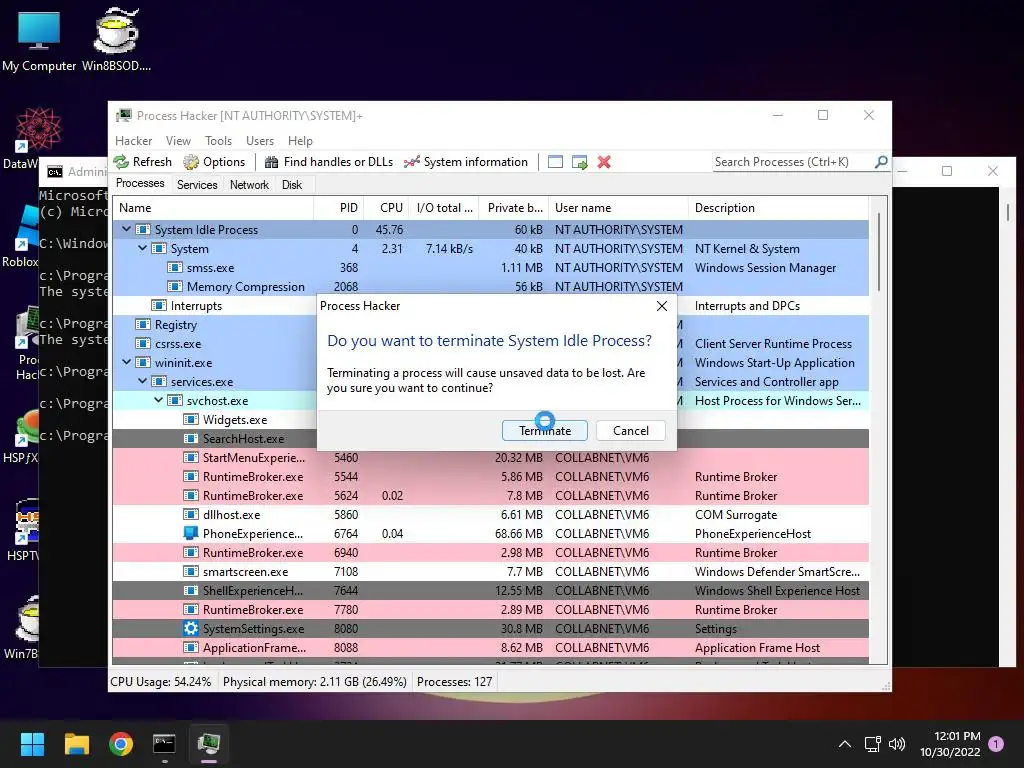This screenshot has width=1024, height=768.
Task: Select RuntimeBroker.exe with PID 5544
Action: tap(490, 477)
